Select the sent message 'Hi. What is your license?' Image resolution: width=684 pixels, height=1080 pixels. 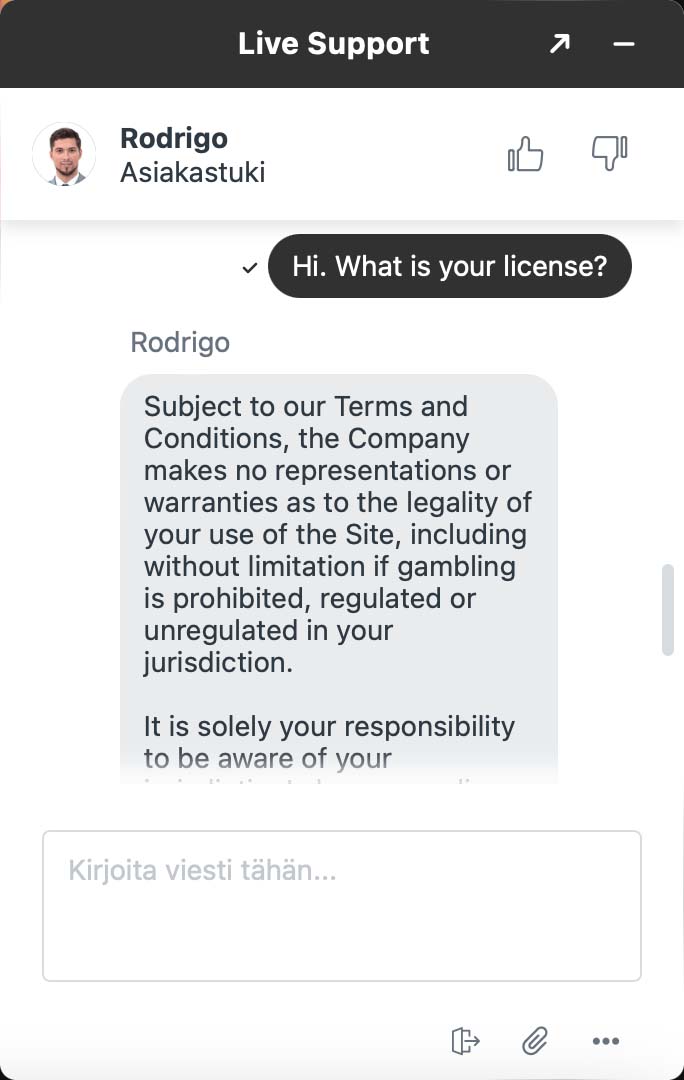click(x=449, y=266)
